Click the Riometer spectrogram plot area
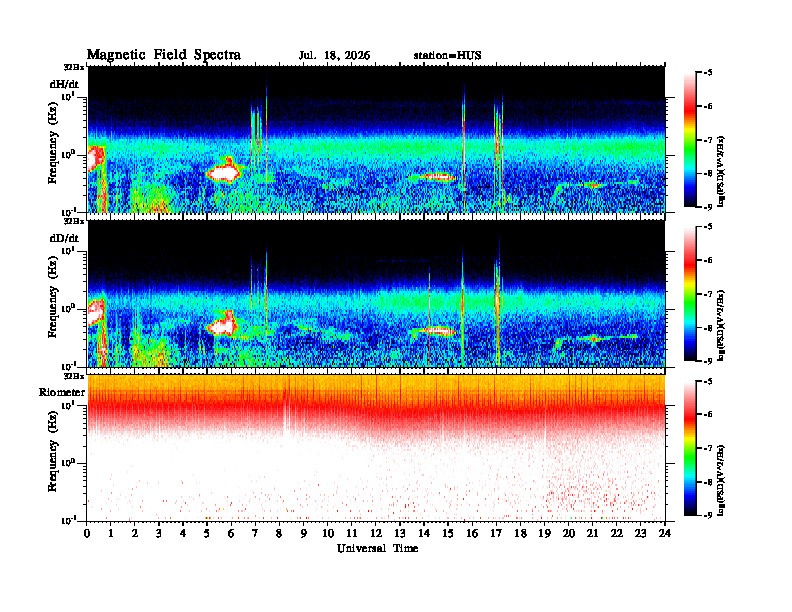This screenshot has height=612, width=792. (376, 448)
